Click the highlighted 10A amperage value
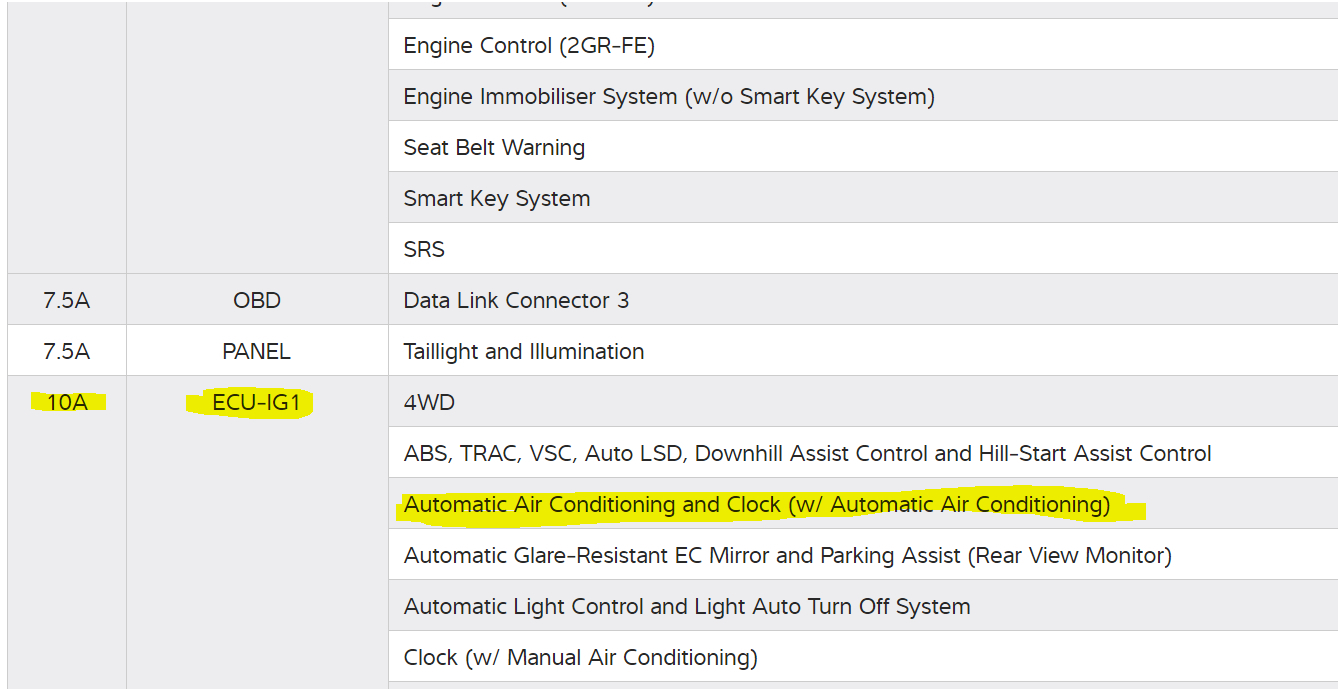Viewport: 1338px width, 689px height. point(67,403)
